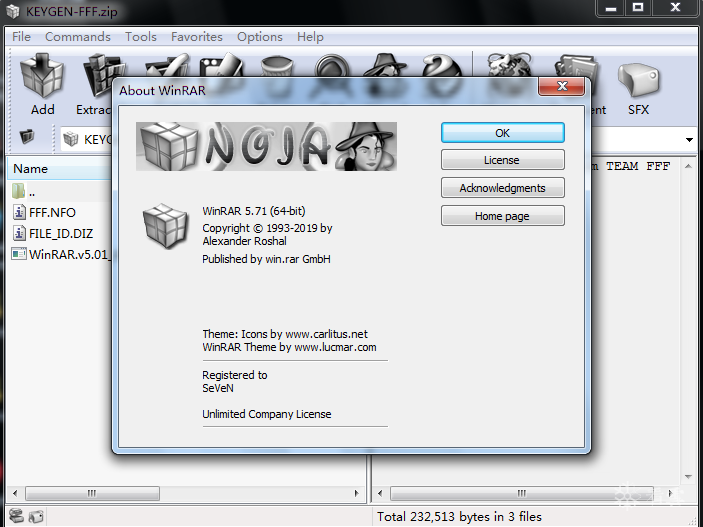
Task: Click the SFX toolbar icon
Action: (x=638, y=80)
